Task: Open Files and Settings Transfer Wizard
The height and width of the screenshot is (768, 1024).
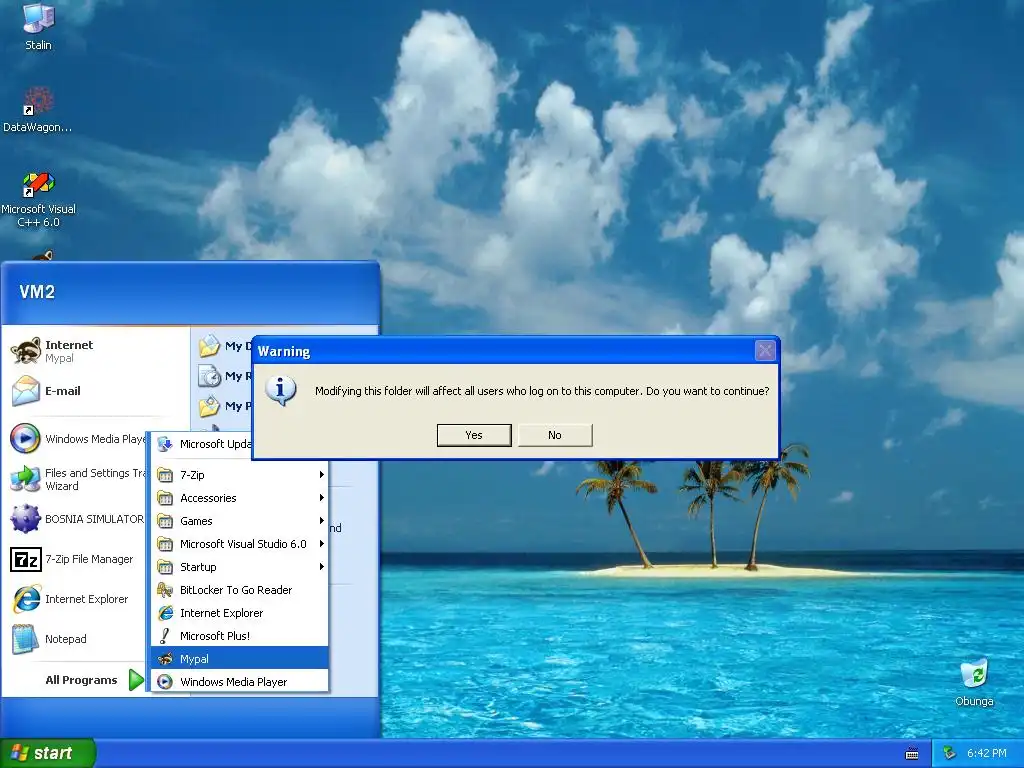Action: point(77,479)
